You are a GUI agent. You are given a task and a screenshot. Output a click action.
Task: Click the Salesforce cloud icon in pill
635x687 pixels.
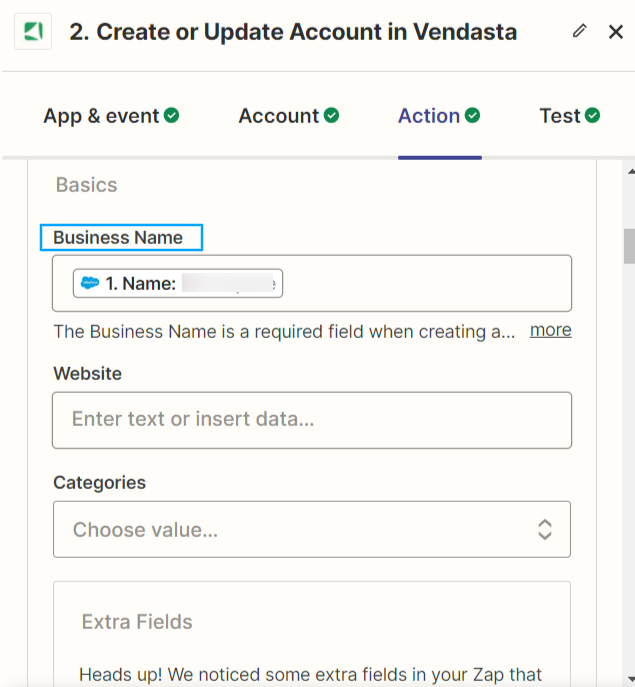(x=90, y=283)
